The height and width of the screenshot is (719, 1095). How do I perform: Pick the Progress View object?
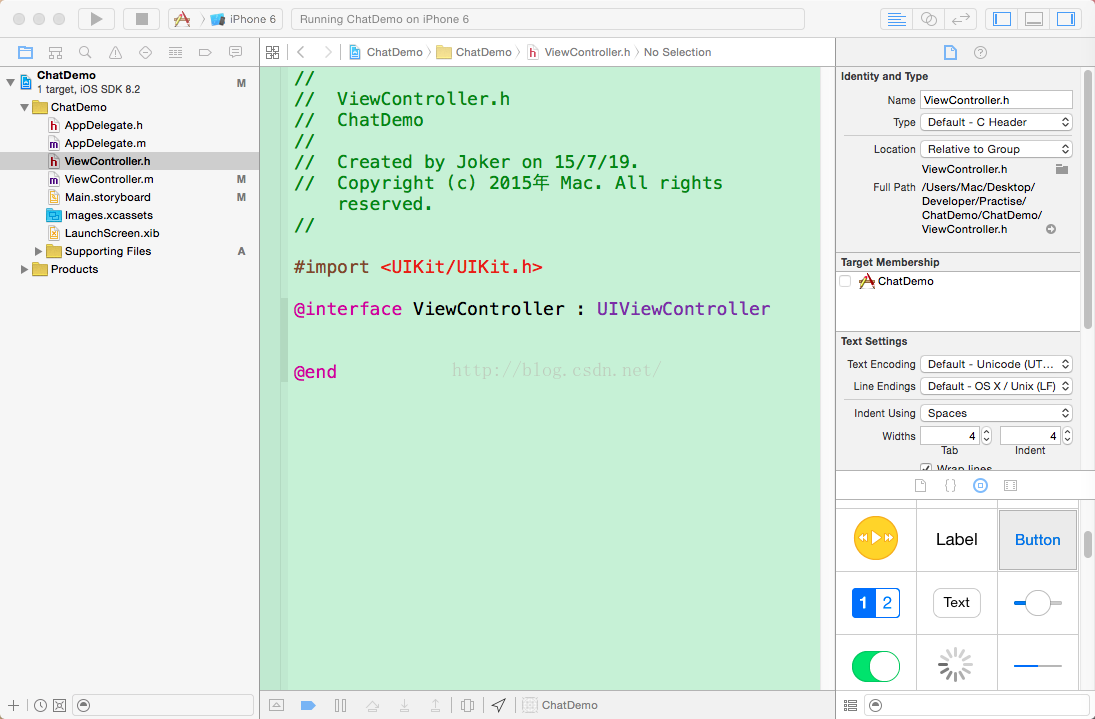pyautogui.click(x=1038, y=665)
